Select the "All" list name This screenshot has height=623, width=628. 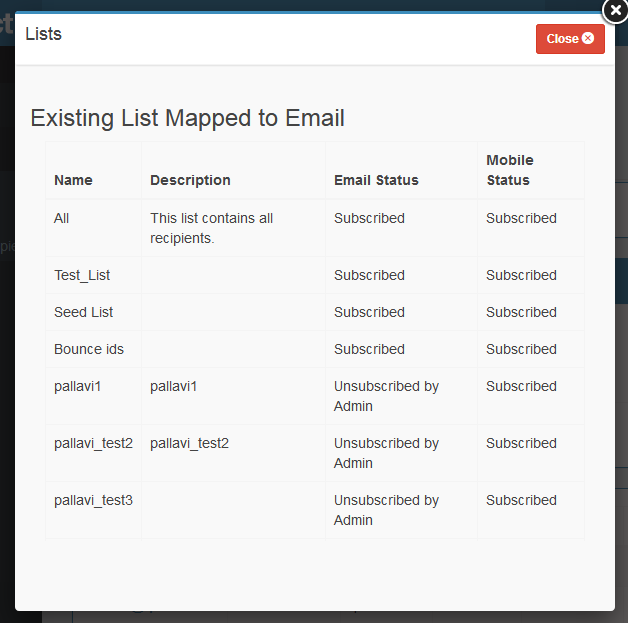point(62,218)
